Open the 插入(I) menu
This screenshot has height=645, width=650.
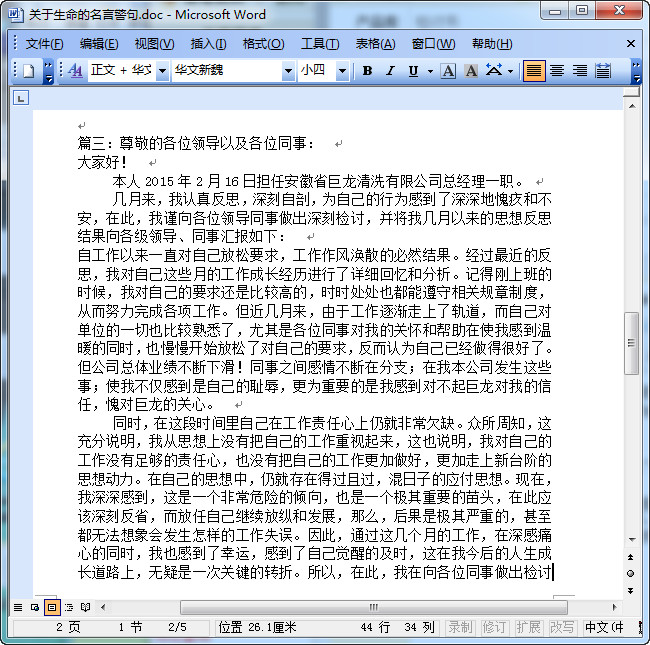coord(208,44)
